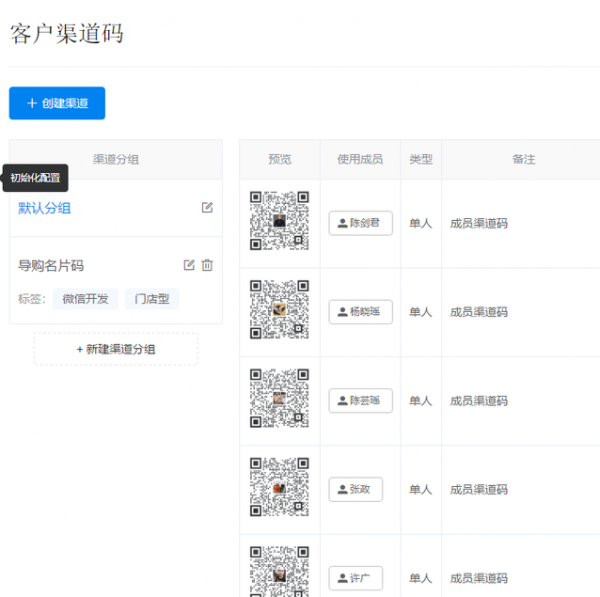Click the second row member chip
Image resolution: width=600 pixels, height=597 pixels.
click(360, 312)
